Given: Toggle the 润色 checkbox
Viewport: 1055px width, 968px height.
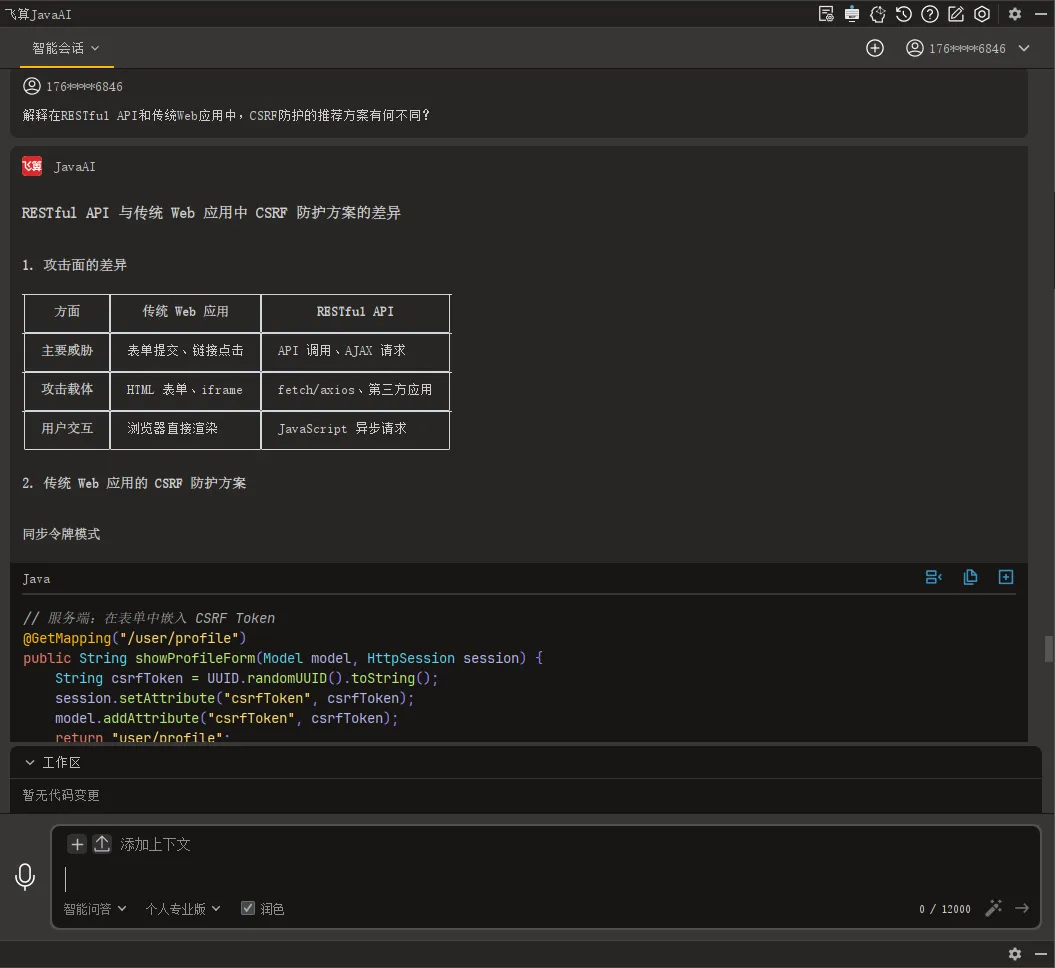Looking at the screenshot, I should point(248,908).
